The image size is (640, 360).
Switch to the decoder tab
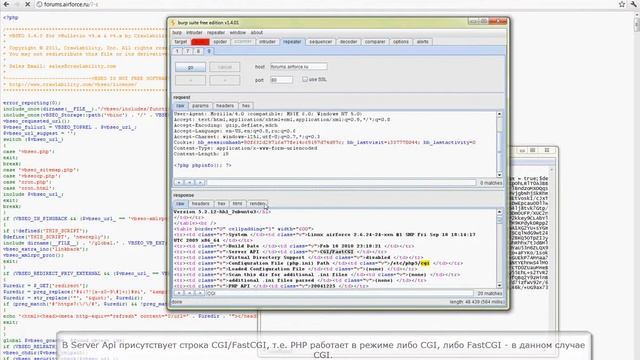click(349, 42)
